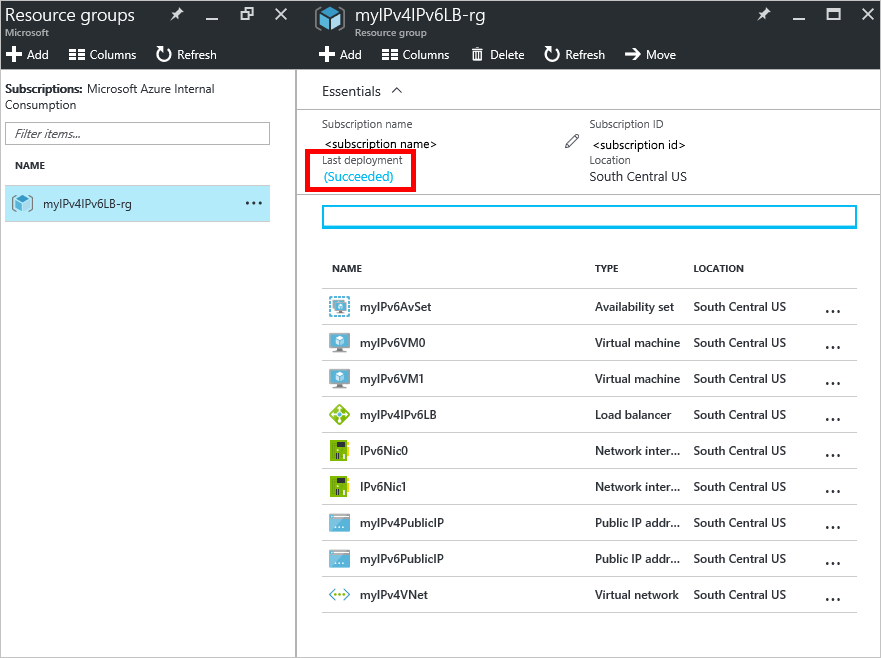The height and width of the screenshot is (658, 881).
Task: Open Columns in the resource group blade
Action: tap(416, 55)
